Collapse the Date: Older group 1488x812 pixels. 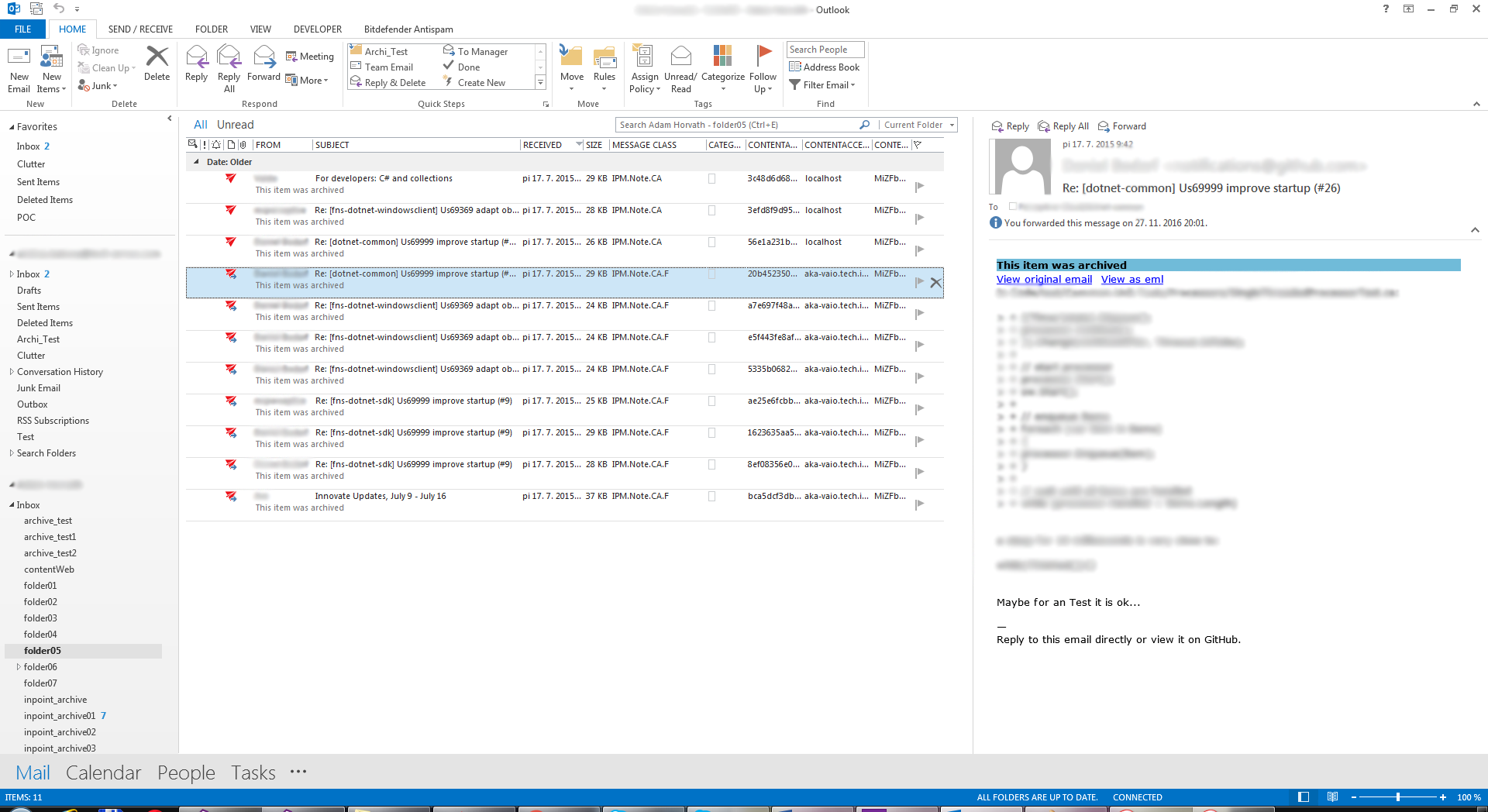(196, 162)
